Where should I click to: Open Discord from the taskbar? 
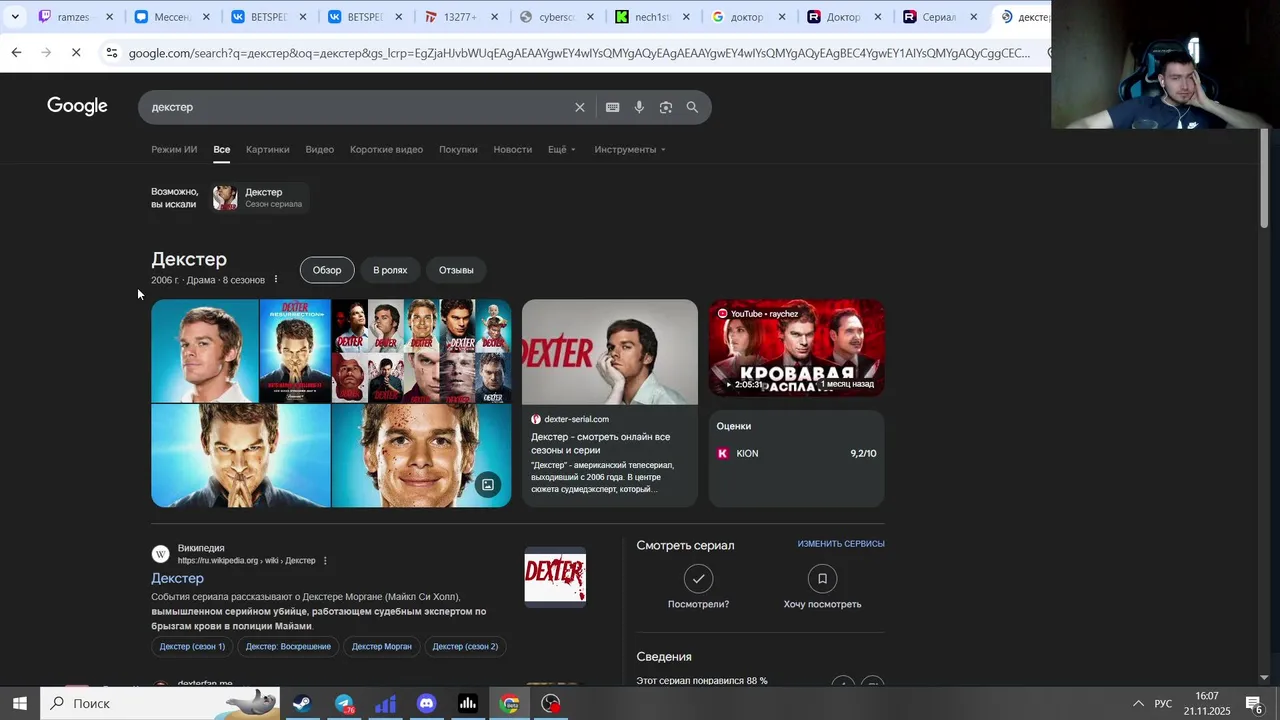tap(427, 703)
